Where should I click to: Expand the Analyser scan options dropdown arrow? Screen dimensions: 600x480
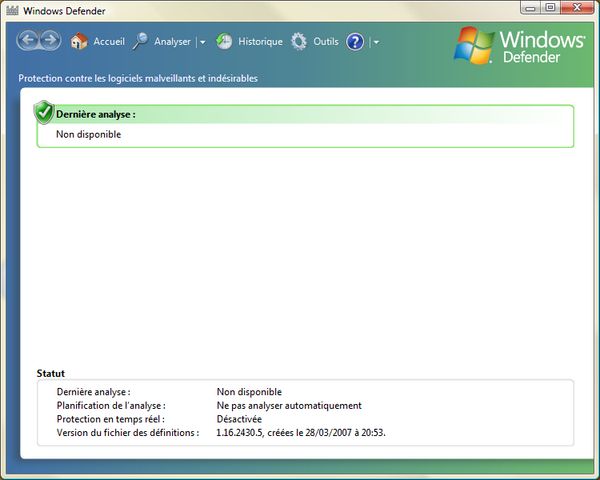point(202,43)
